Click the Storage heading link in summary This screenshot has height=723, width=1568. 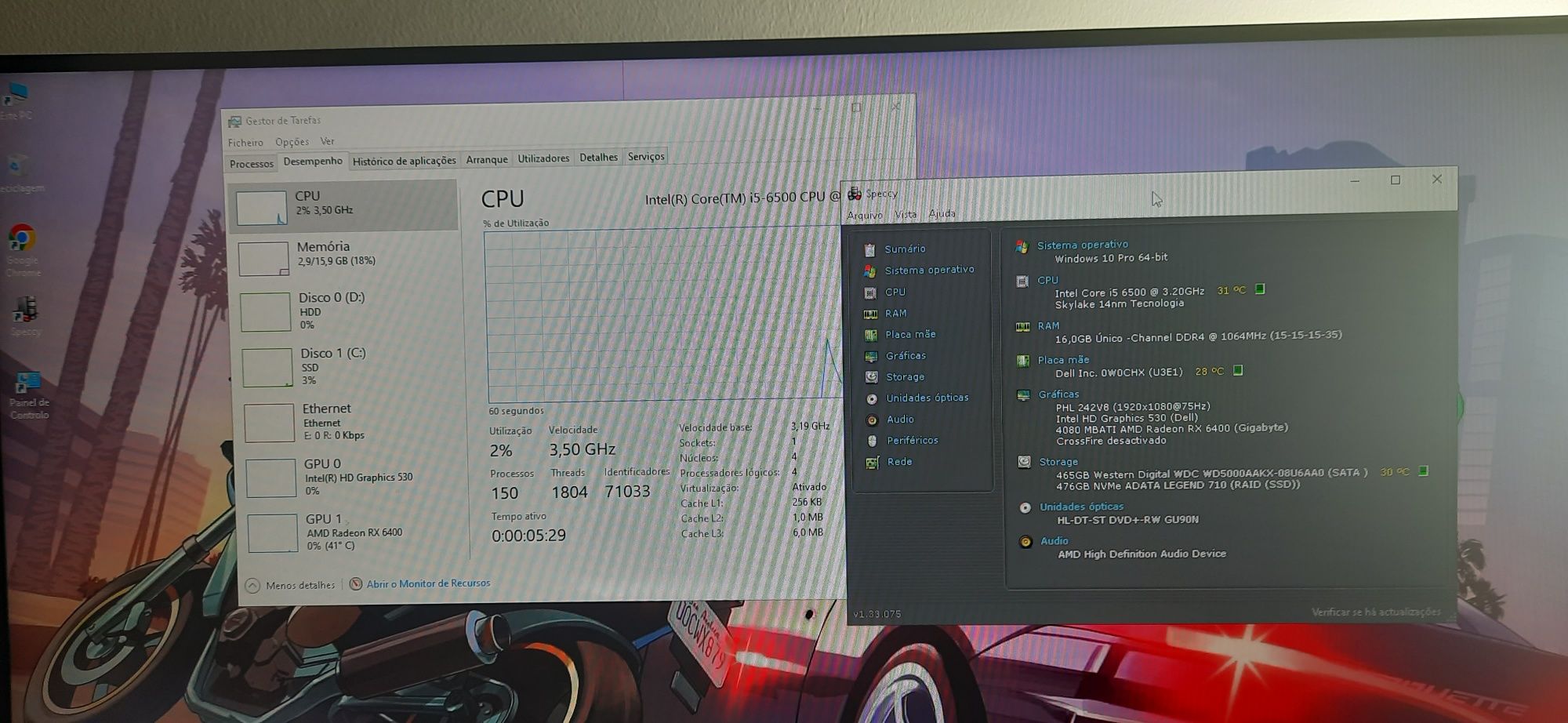tap(1058, 462)
